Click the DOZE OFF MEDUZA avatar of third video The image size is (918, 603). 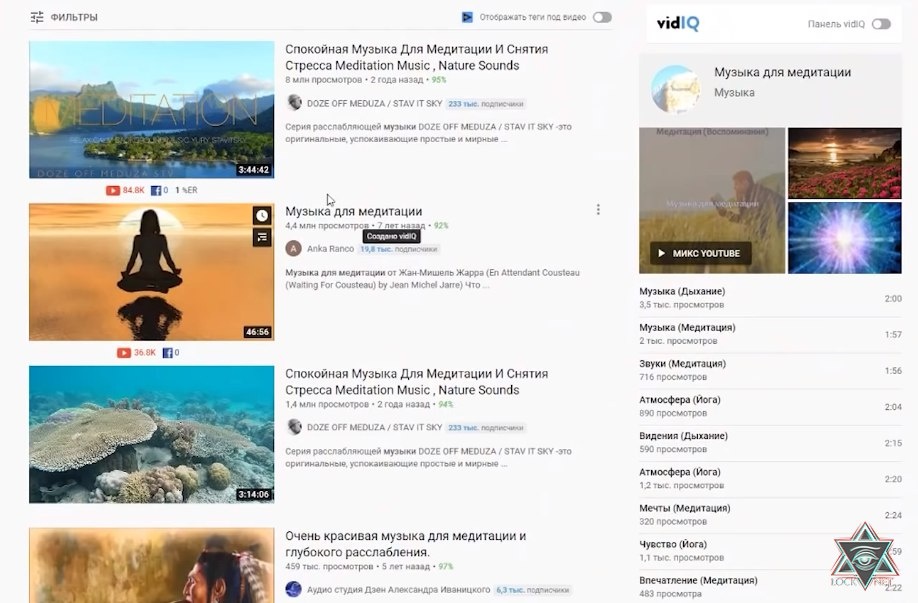[x=294, y=427]
